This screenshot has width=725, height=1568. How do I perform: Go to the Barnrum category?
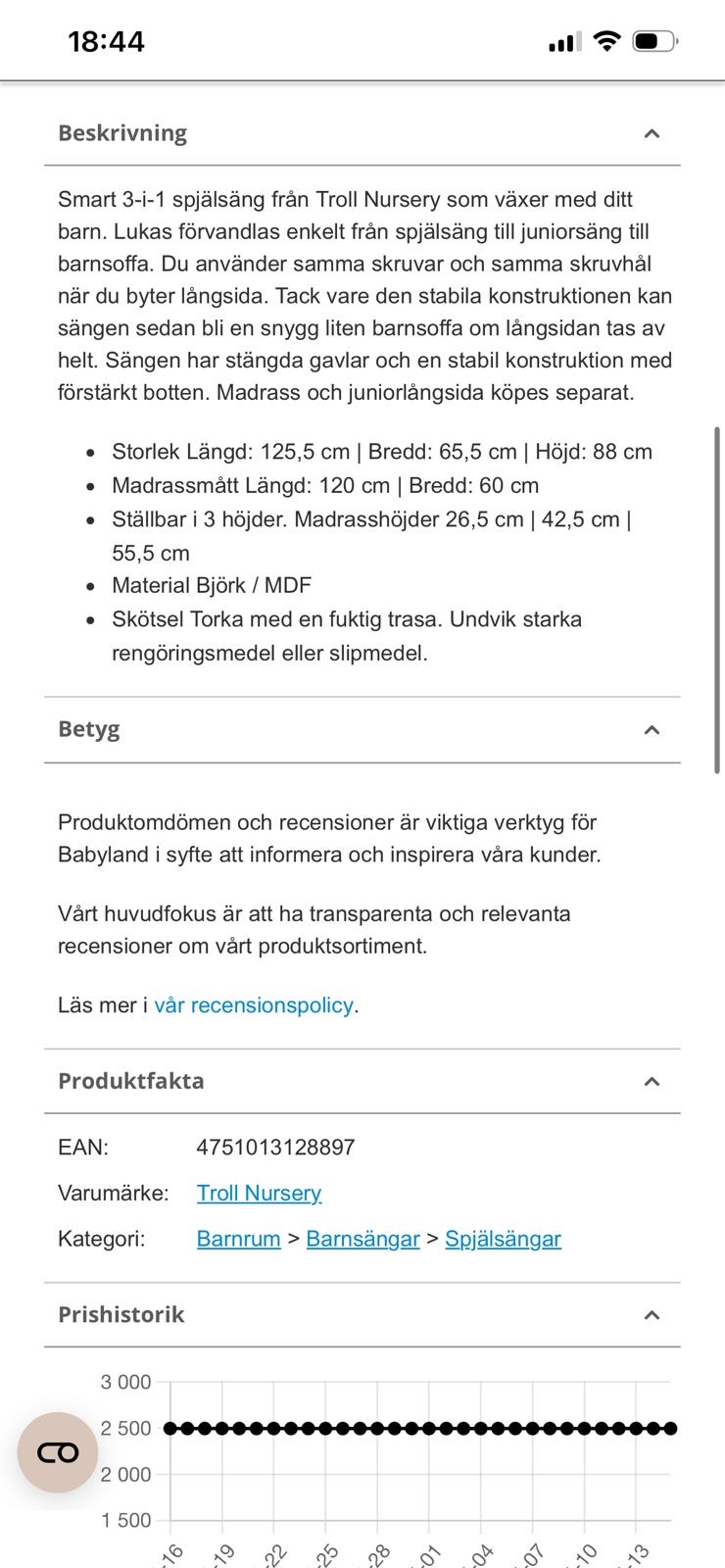pos(238,1239)
